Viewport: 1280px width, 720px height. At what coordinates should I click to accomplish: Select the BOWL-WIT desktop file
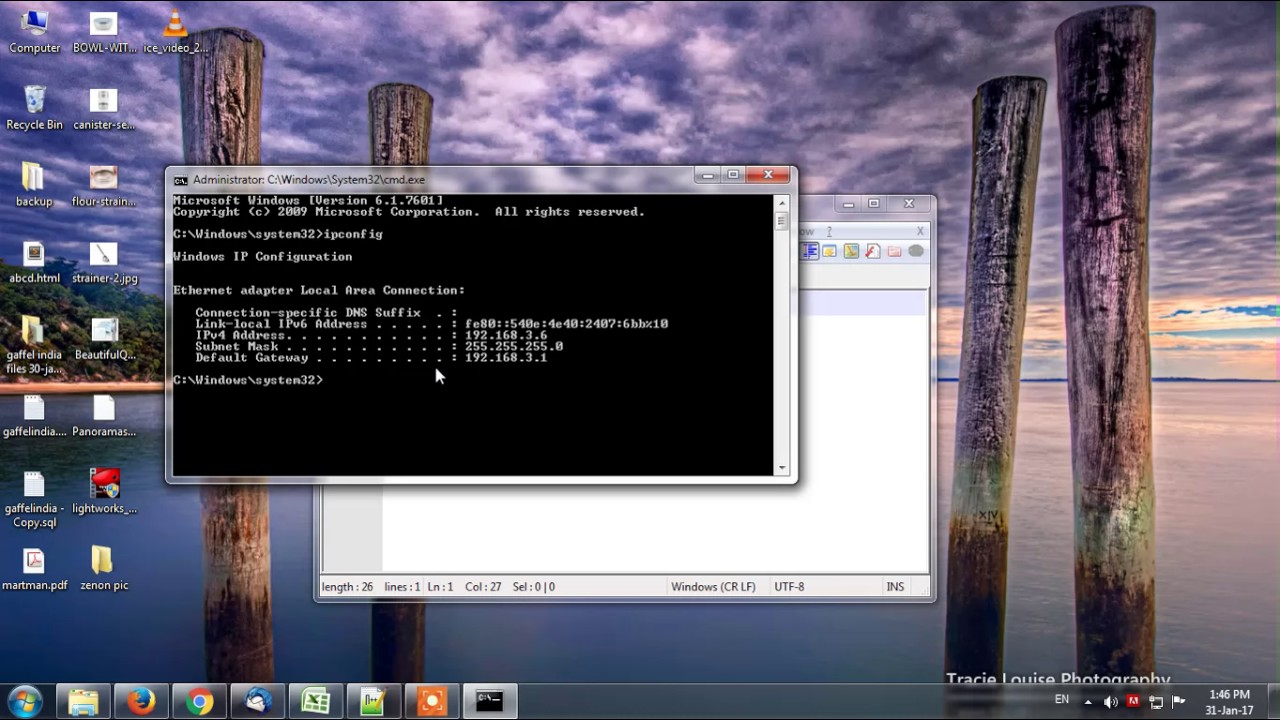tap(104, 32)
